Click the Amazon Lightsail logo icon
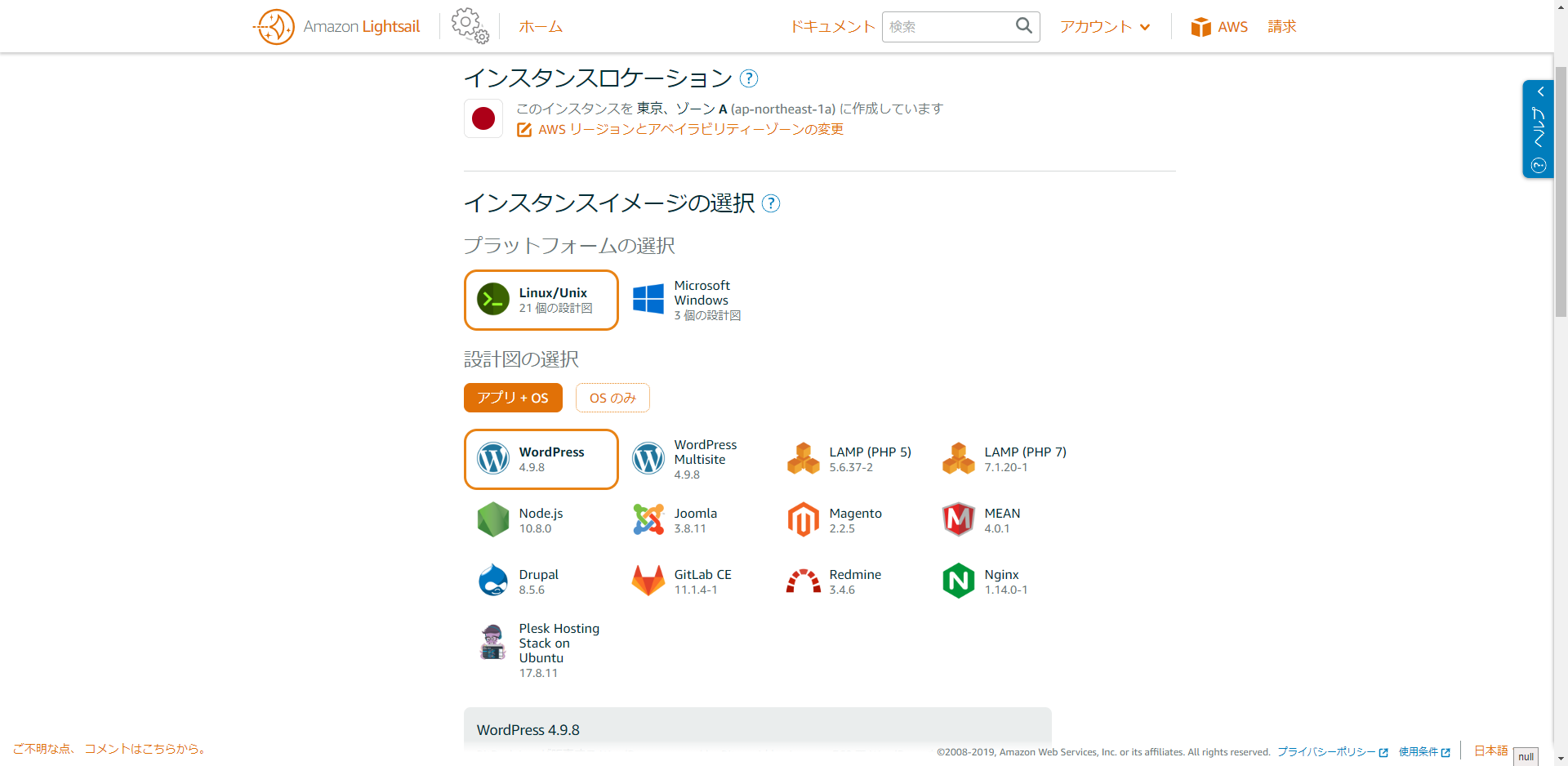Image resolution: width=1568 pixels, height=766 pixels. [274, 27]
